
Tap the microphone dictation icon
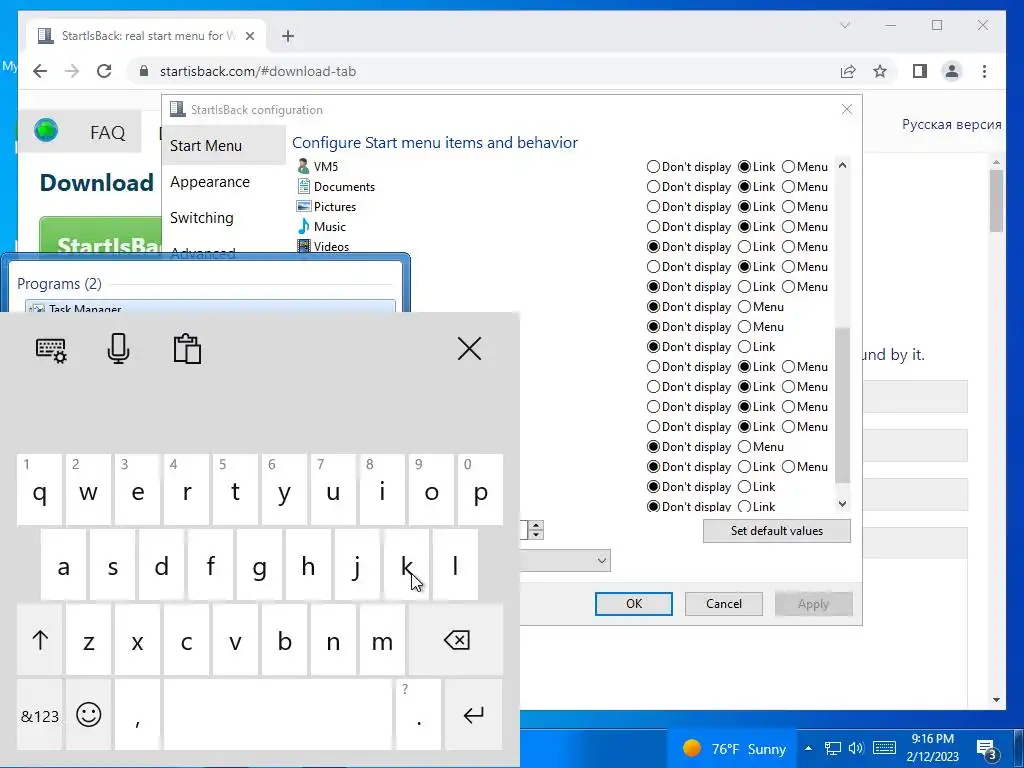coord(118,349)
